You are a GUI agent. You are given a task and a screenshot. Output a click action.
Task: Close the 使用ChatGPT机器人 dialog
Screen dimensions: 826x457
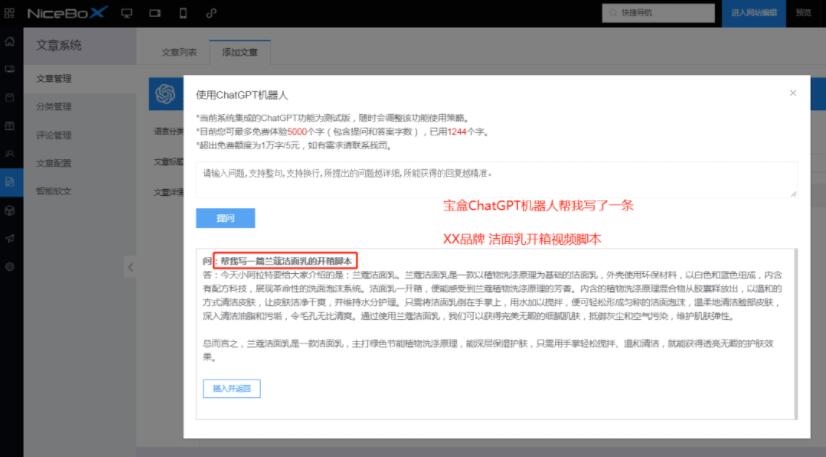pyautogui.click(x=793, y=93)
